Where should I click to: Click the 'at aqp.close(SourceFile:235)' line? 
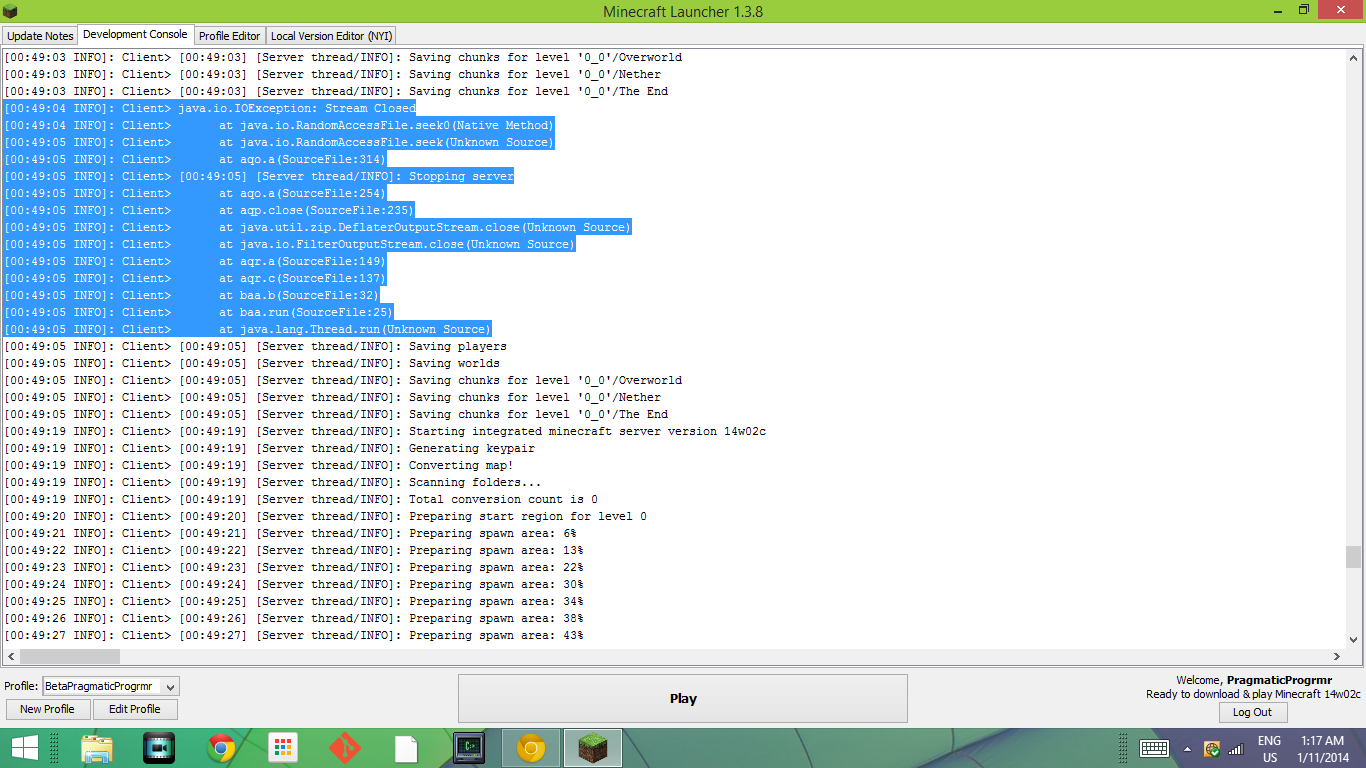[x=209, y=210]
